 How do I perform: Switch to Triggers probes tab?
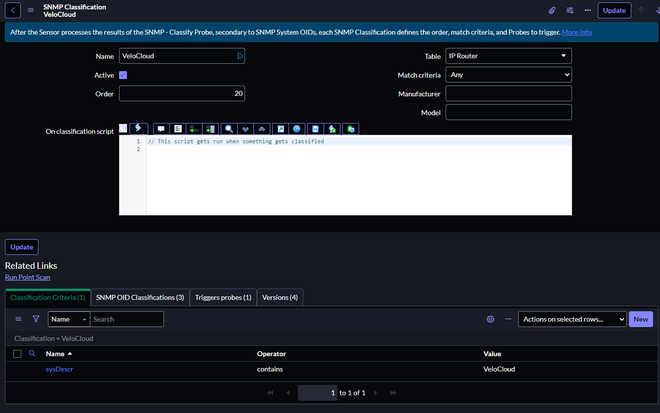coord(223,297)
